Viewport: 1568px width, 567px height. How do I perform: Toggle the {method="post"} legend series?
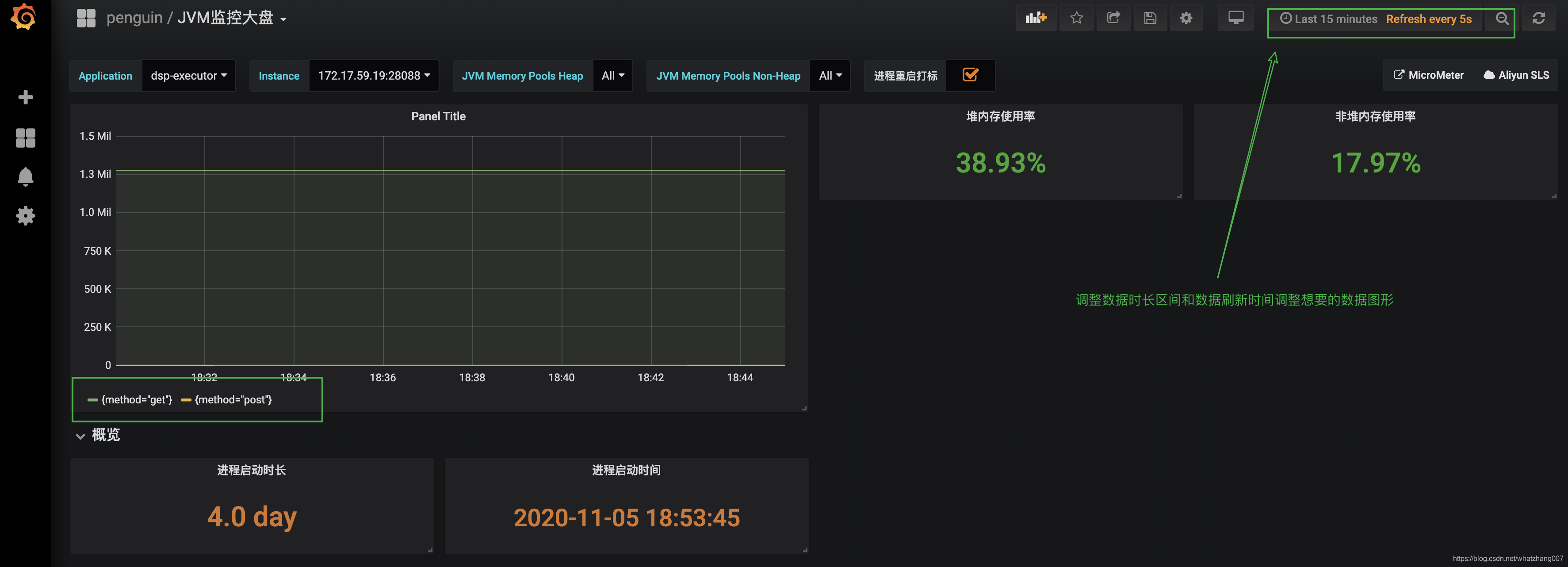233,399
